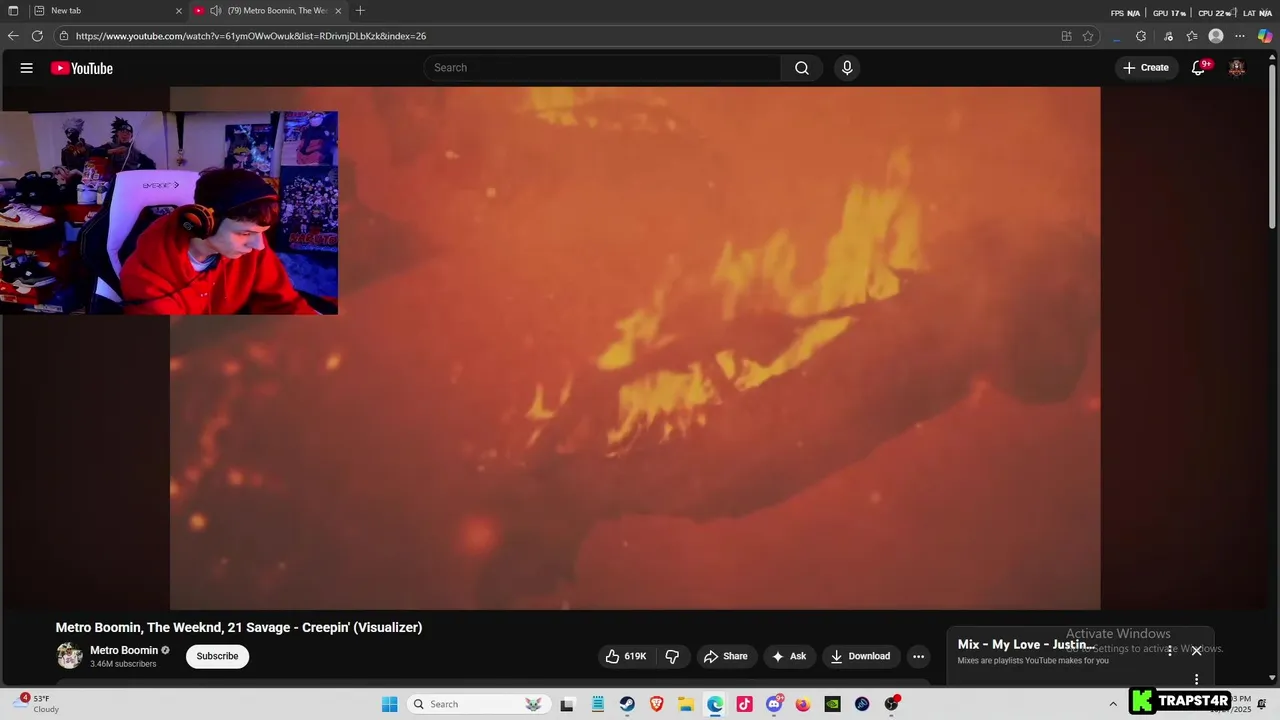Viewport: 1280px width, 720px height.
Task: Open Copilot sidebar icon
Action: pyautogui.click(x=1265, y=36)
